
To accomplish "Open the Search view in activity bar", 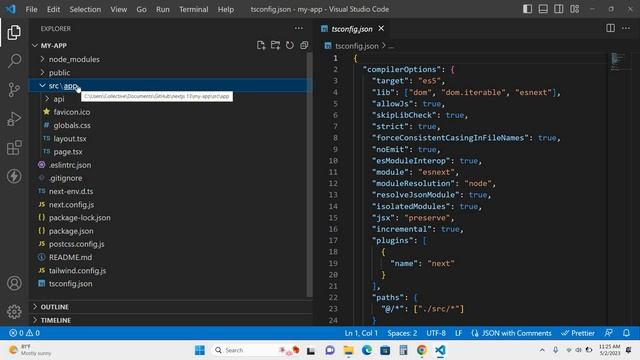I will (14, 61).
